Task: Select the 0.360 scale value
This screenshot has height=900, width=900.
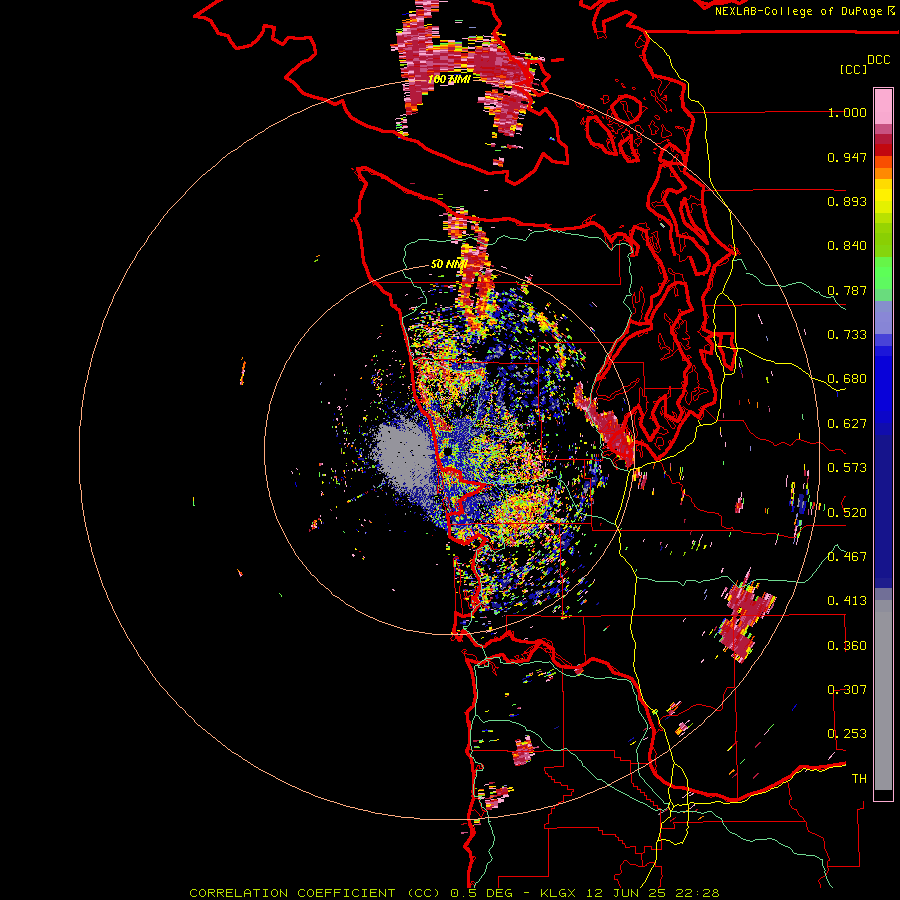Action: pyautogui.click(x=847, y=646)
